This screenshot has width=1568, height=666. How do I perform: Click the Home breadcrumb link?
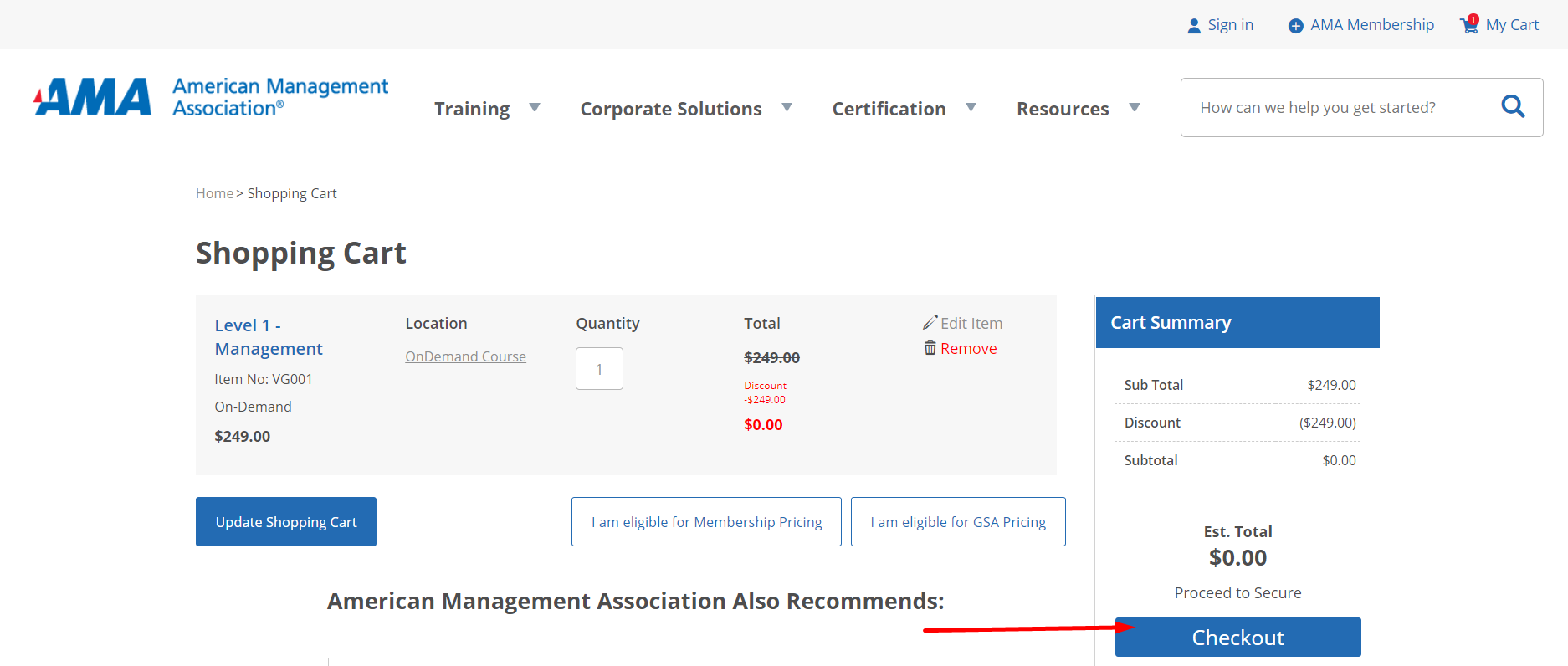tap(214, 193)
